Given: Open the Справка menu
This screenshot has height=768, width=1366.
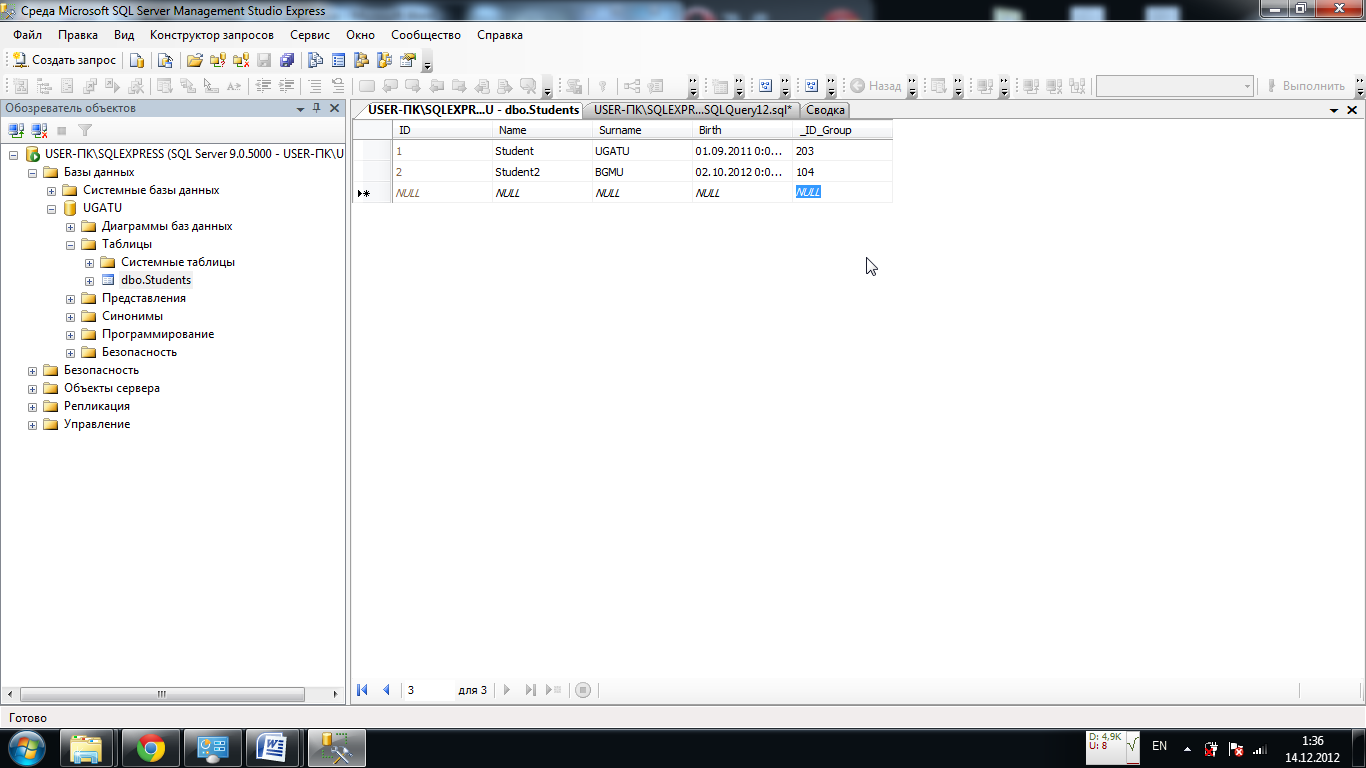Looking at the screenshot, I should pos(500,35).
